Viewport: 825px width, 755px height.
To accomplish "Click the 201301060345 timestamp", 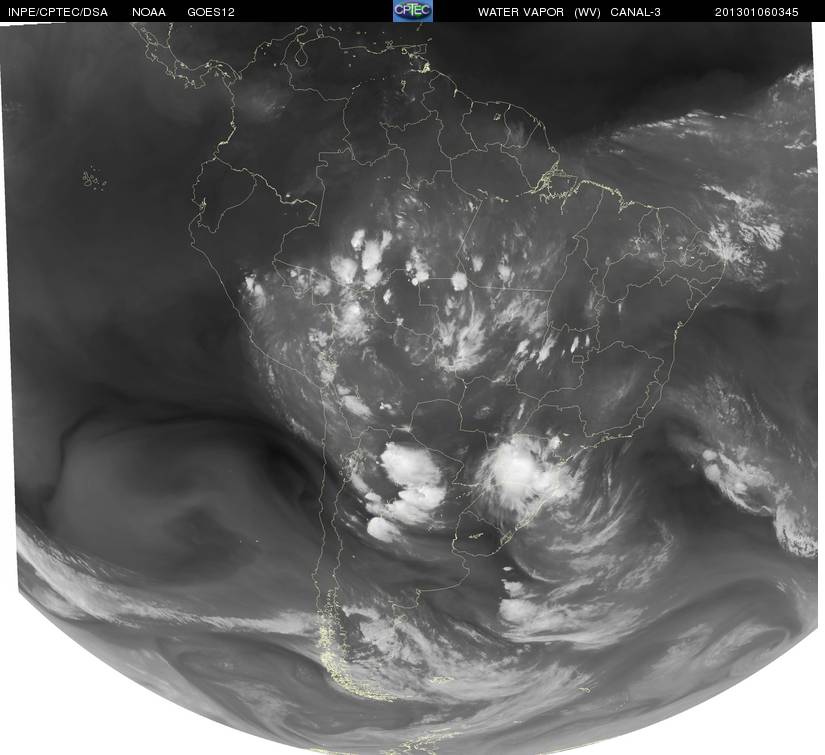I will click(x=757, y=12).
